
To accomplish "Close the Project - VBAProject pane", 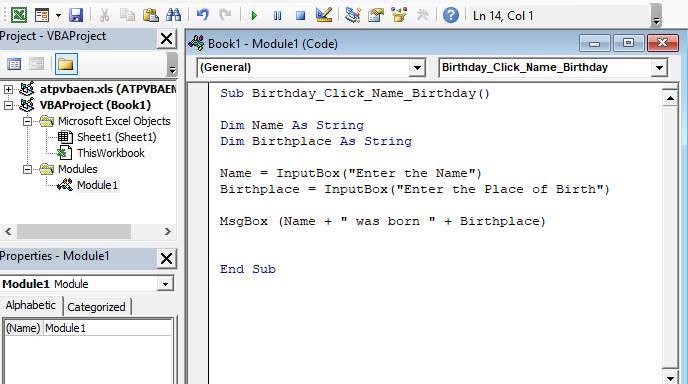I will coord(167,39).
